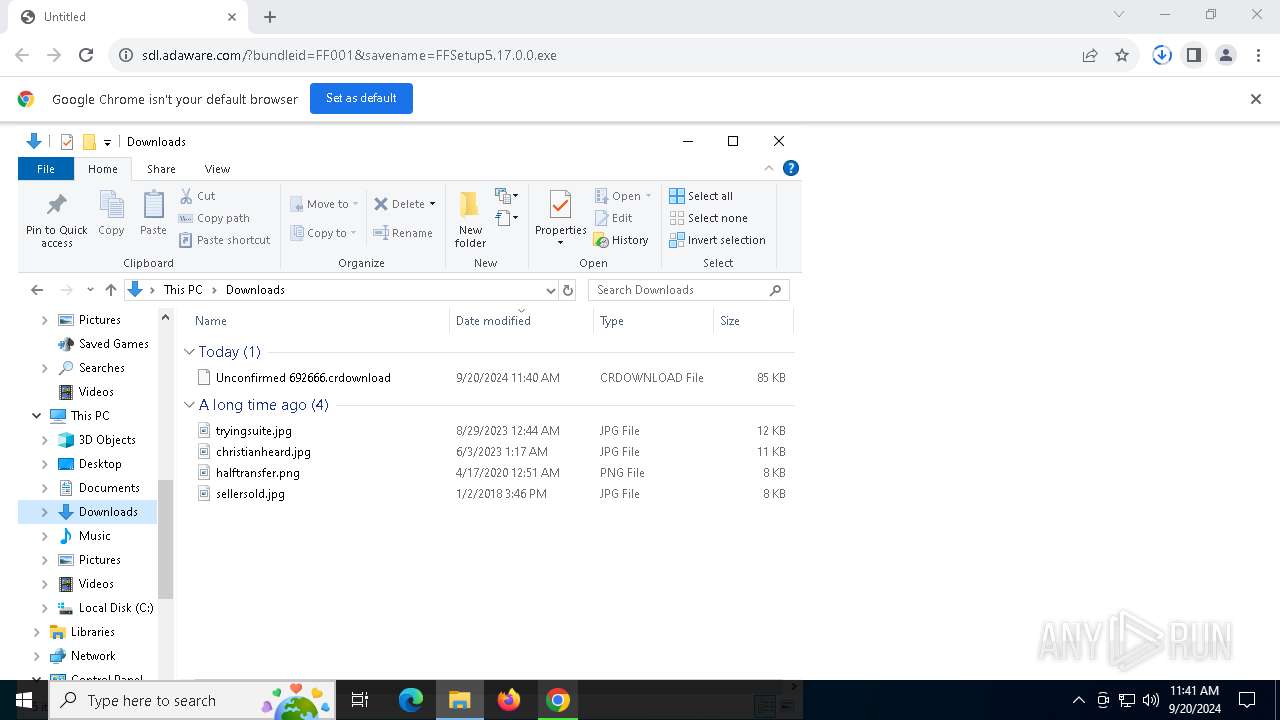Open Firefox from taskbar

509,700
